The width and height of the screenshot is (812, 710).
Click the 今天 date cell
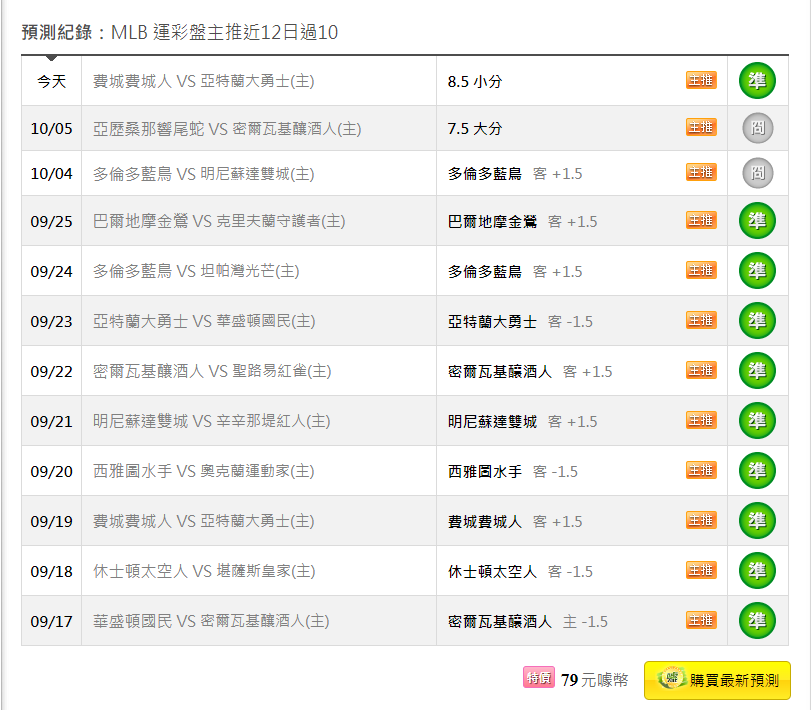point(51,81)
